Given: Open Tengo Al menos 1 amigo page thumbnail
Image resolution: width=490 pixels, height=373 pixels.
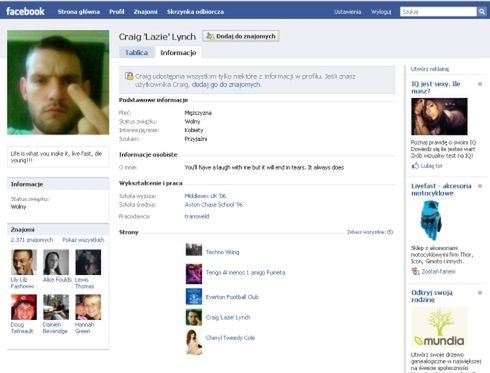Looking at the screenshot, I should tap(194, 274).
